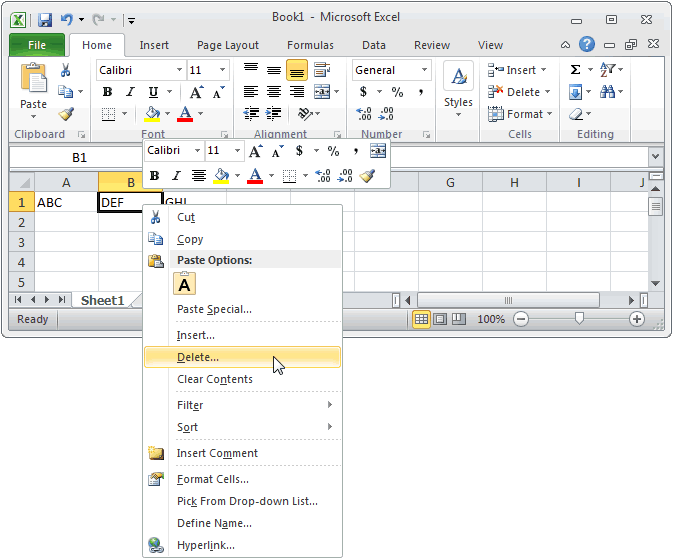Click Increase Font Size icon in ribbon
The image size is (673, 560).
point(197,92)
